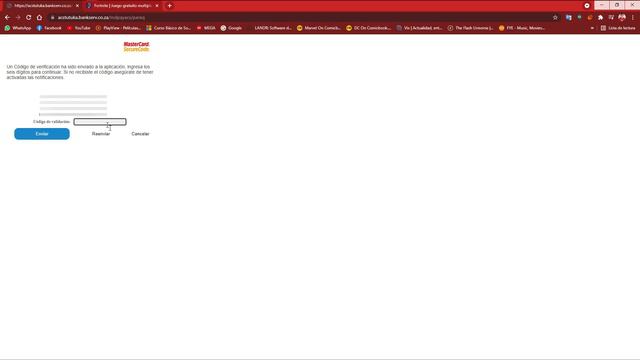Reload the page with the refresh icon
The height and width of the screenshot is (360, 640).
coord(29,18)
